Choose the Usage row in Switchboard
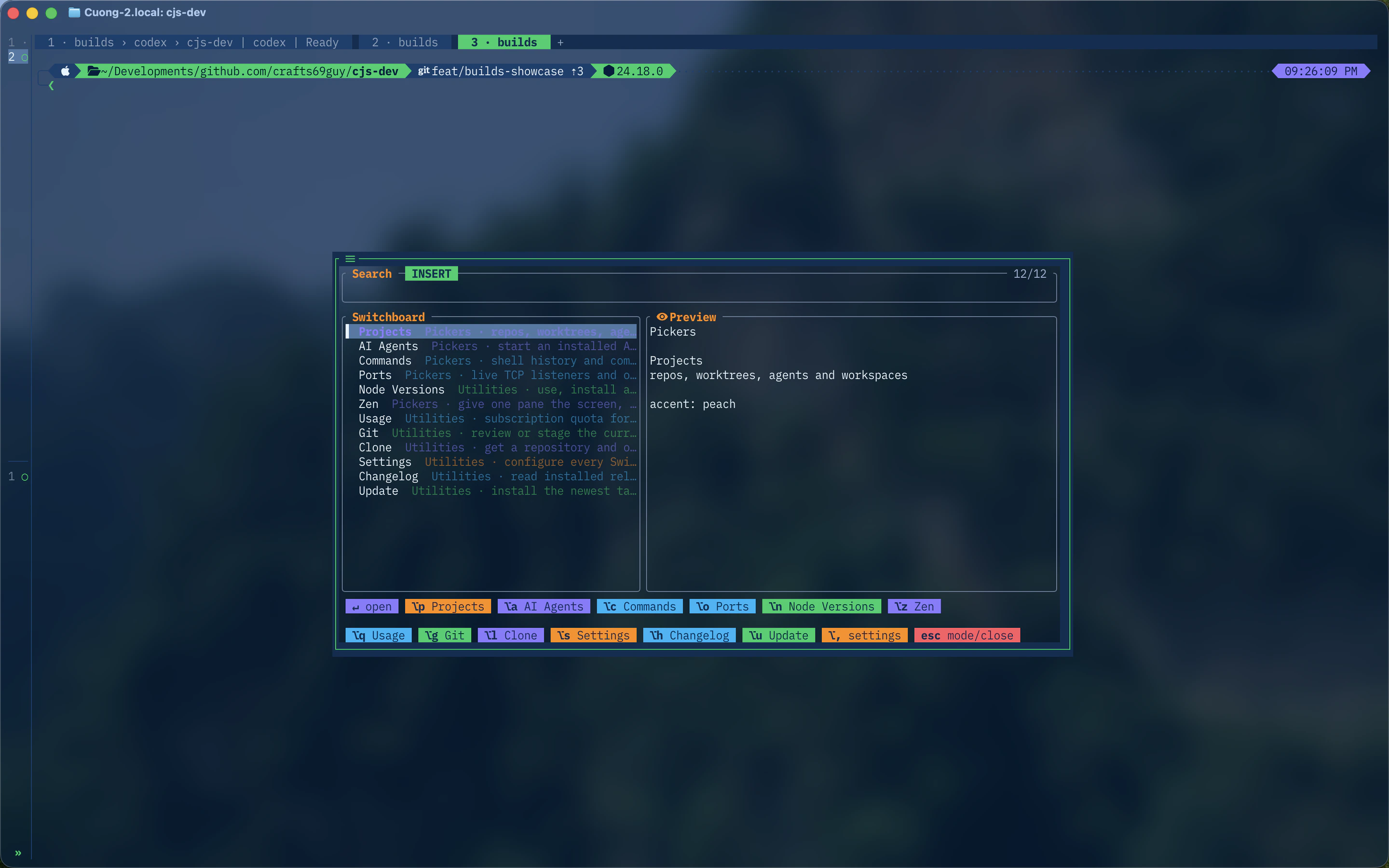This screenshot has width=1389, height=868. (491, 419)
